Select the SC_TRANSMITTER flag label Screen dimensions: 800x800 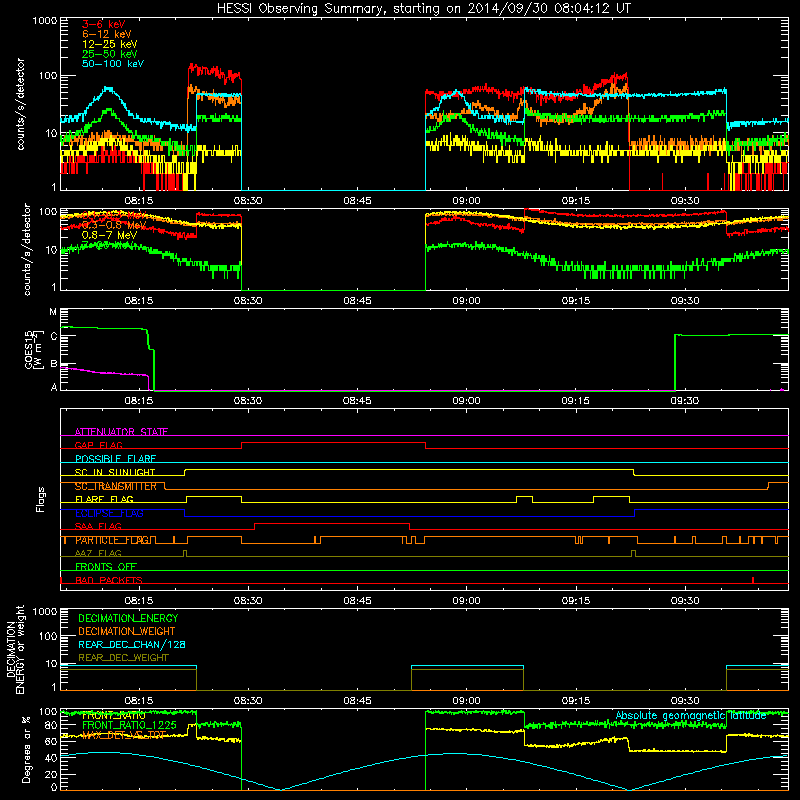click(115, 486)
